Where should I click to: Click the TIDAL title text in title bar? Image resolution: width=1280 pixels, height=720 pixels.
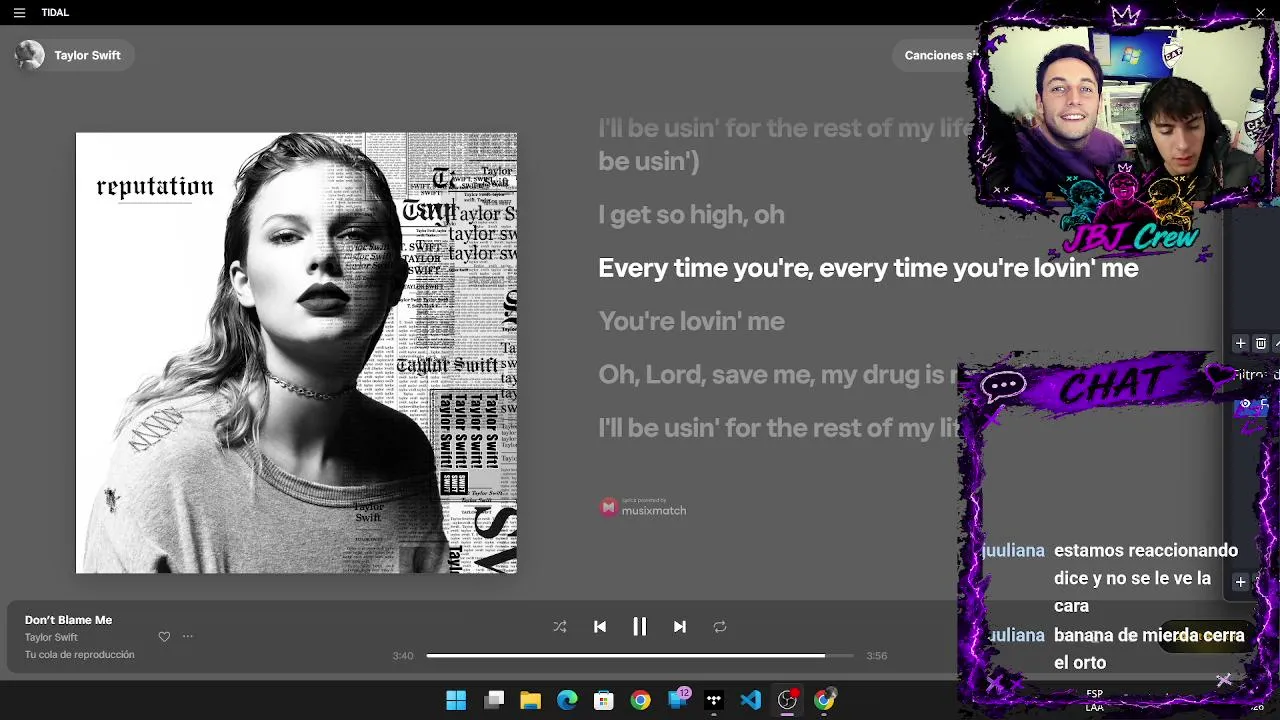tap(55, 13)
